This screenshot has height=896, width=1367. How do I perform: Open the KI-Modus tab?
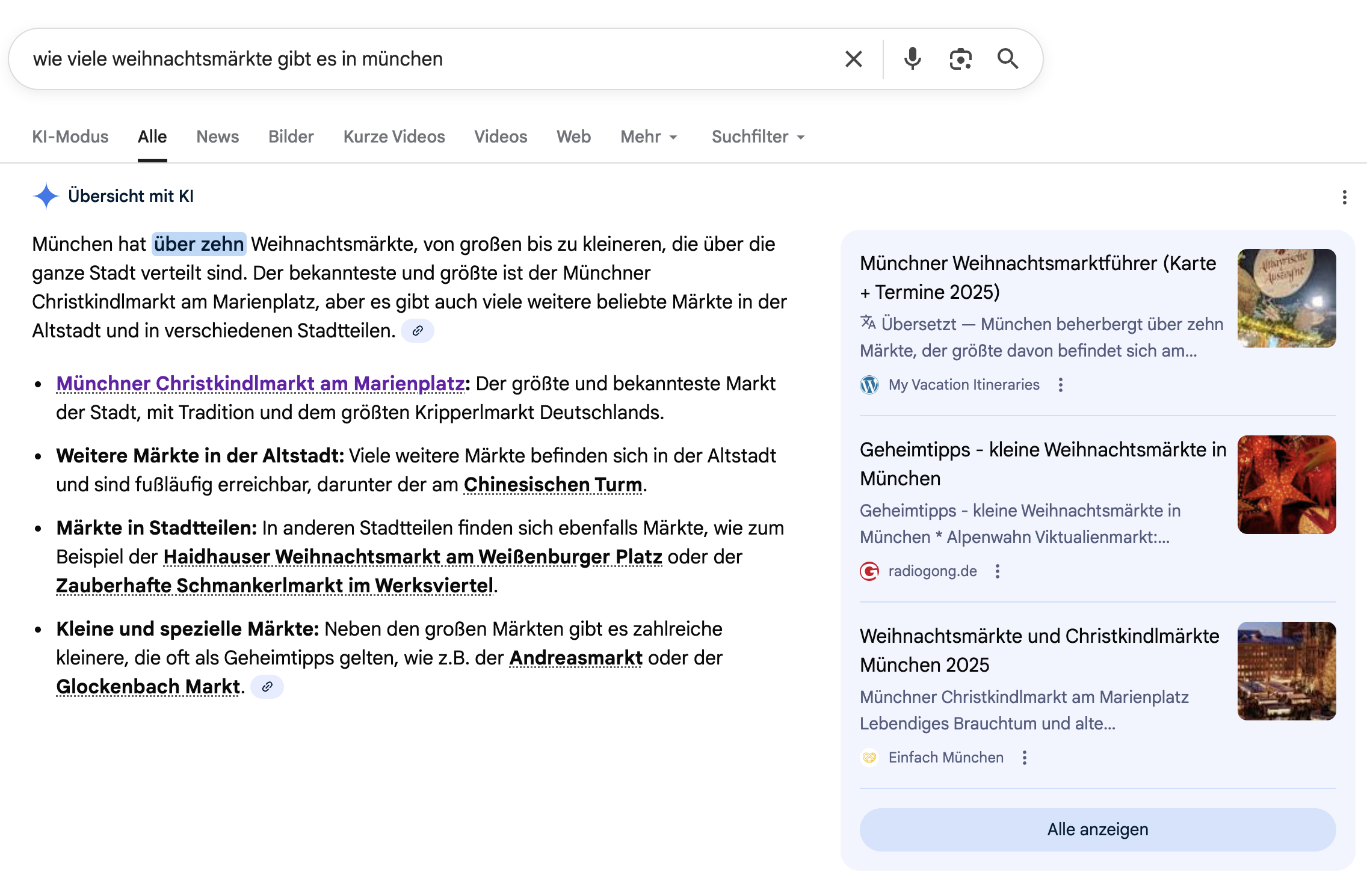point(70,137)
